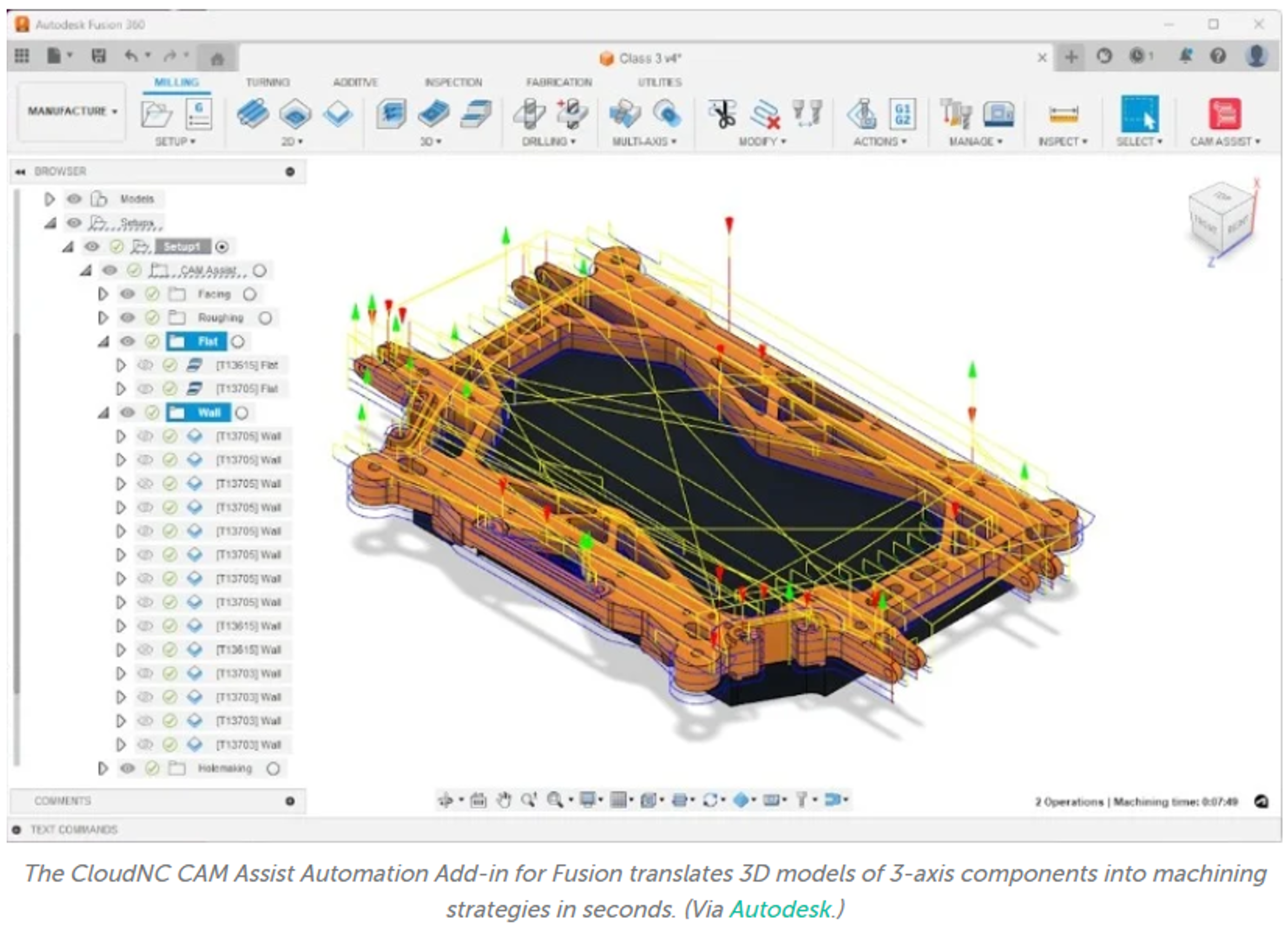1288x929 pixels.
Task: Open the INSPECT menu label
Action: (1062, 141)
